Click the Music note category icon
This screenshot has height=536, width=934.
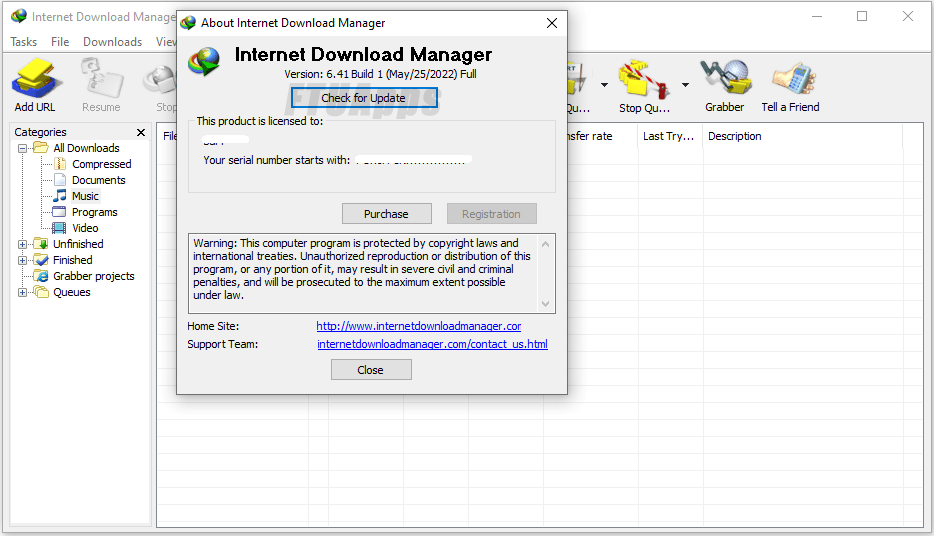click(x=60, y=196)
